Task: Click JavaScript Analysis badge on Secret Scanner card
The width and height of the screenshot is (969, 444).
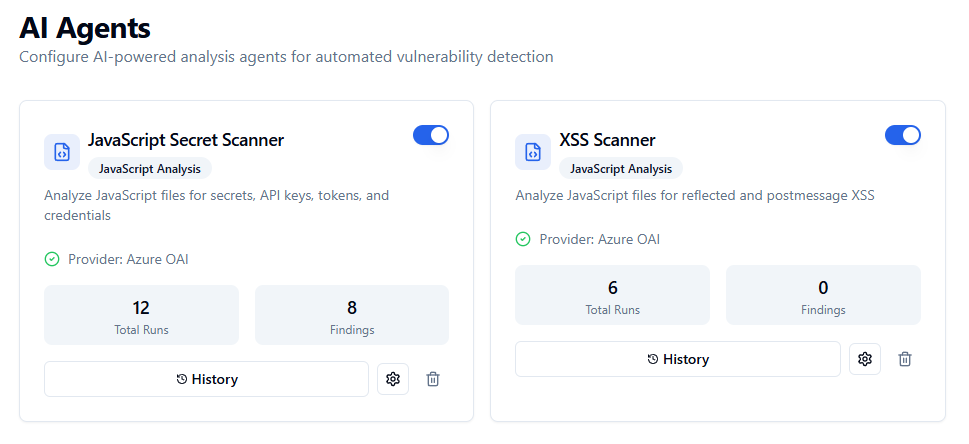Action: pos(150,169)
